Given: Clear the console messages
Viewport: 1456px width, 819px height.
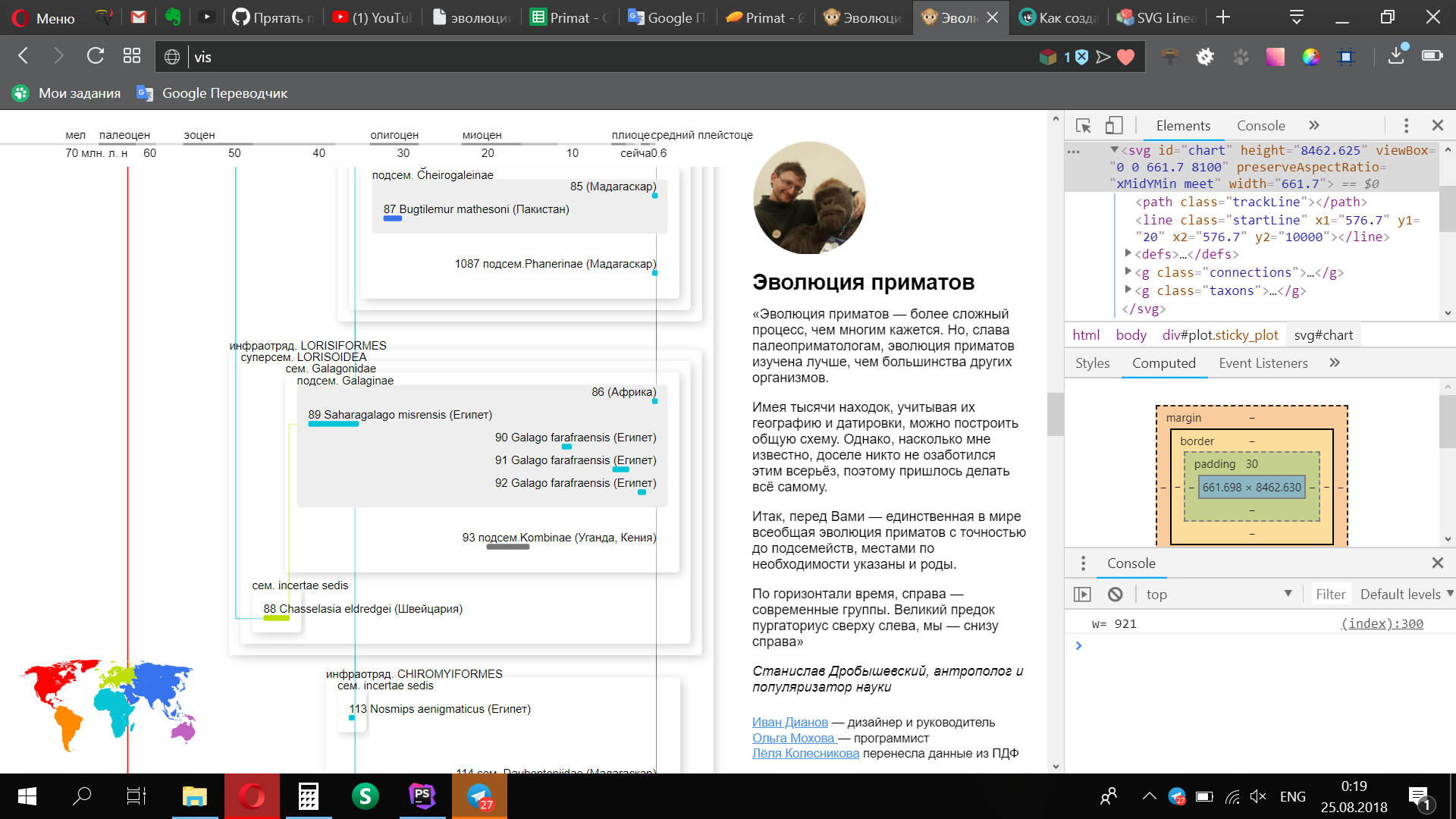Looking at the screenshot, I should point(1115,595).
